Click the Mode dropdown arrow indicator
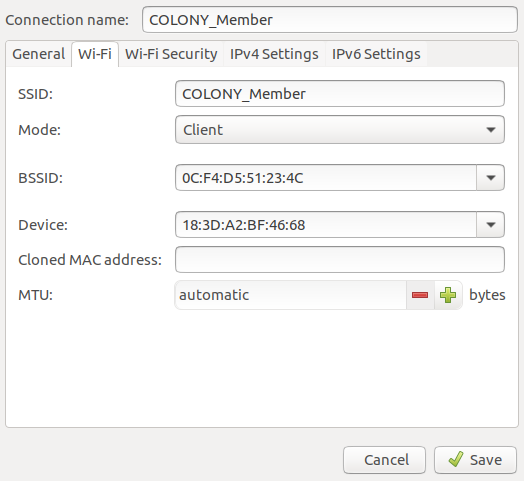 point(491,130)
